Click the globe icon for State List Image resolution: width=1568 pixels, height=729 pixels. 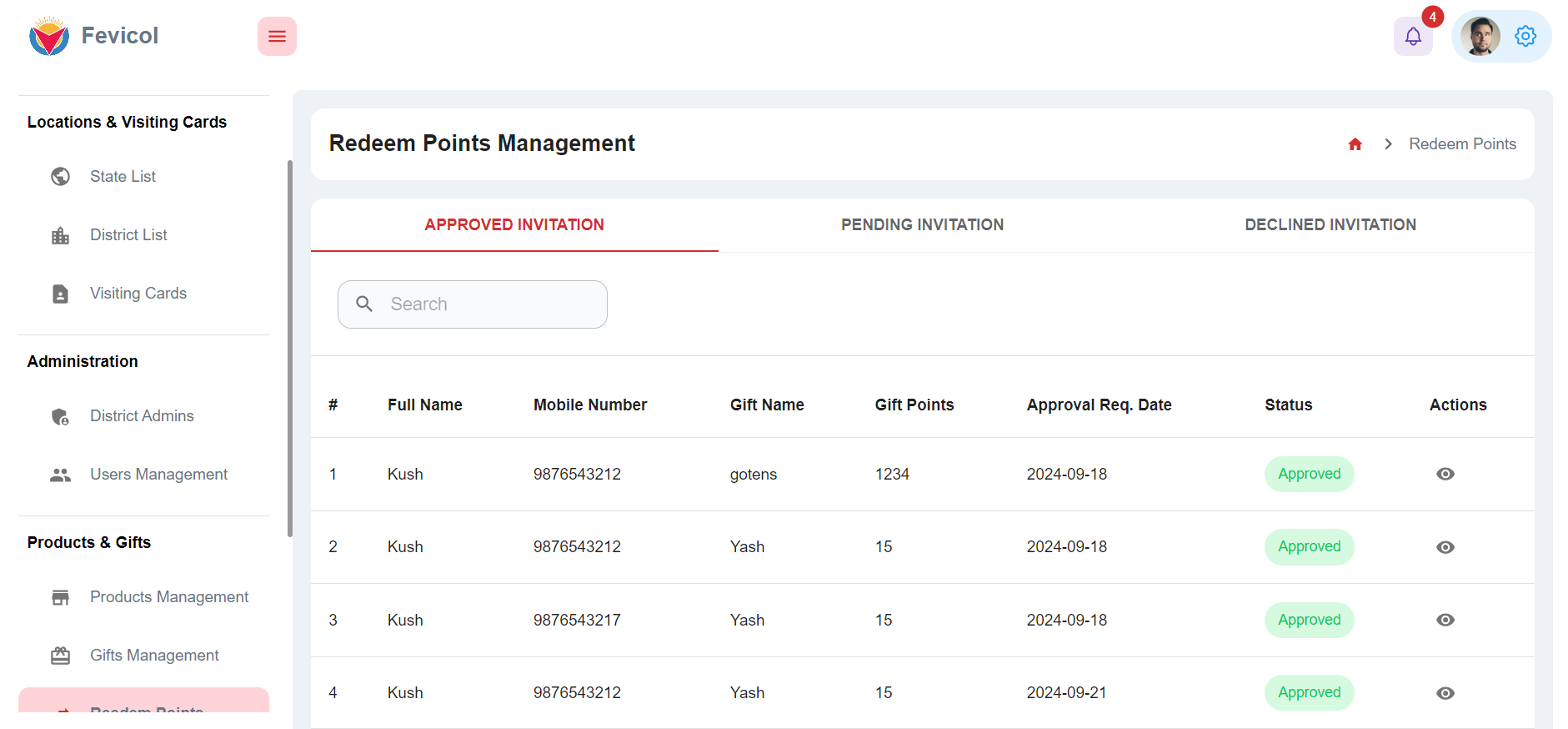(x=61, y=177)
